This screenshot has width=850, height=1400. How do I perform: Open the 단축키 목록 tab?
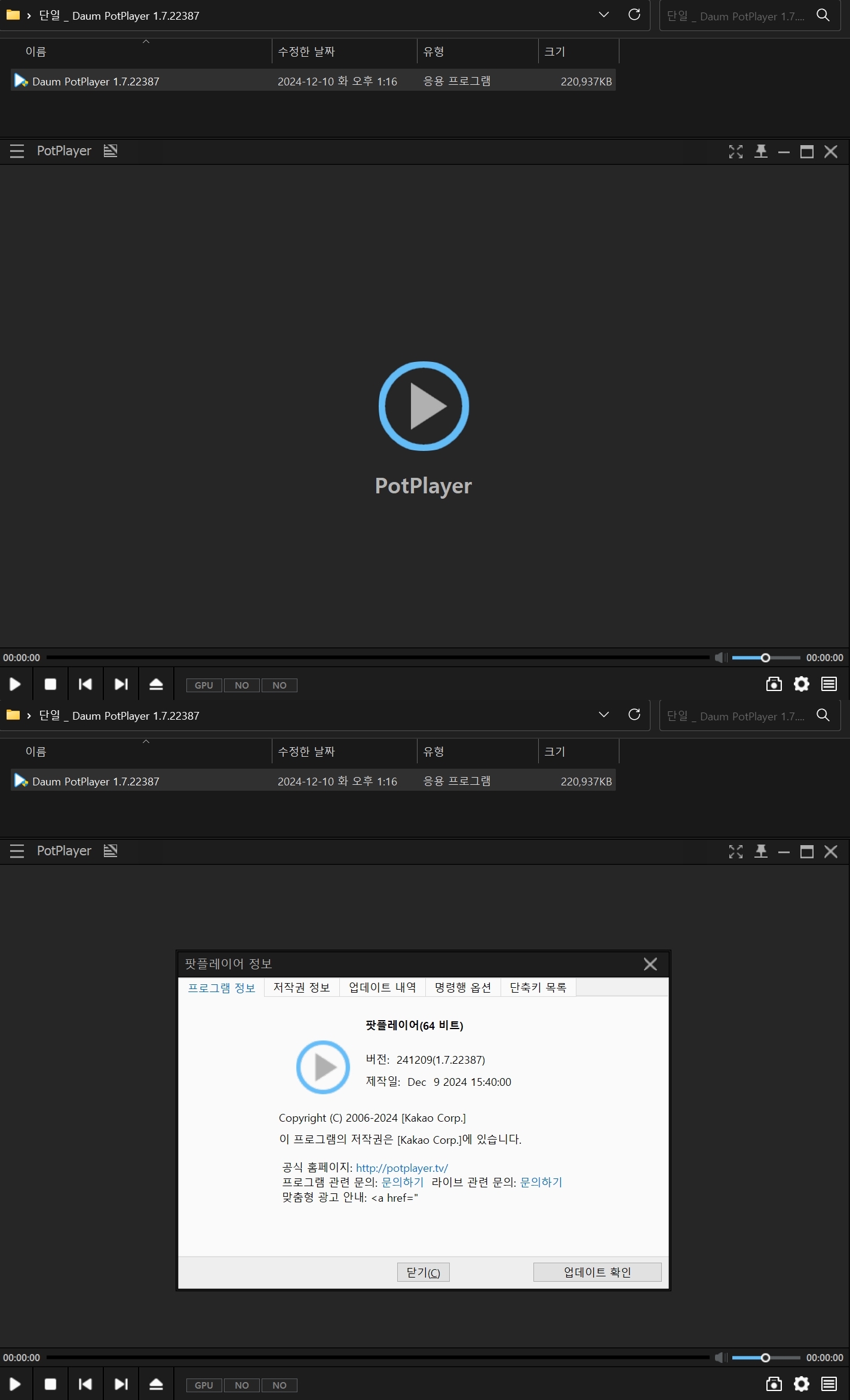[x=538, y=987]
